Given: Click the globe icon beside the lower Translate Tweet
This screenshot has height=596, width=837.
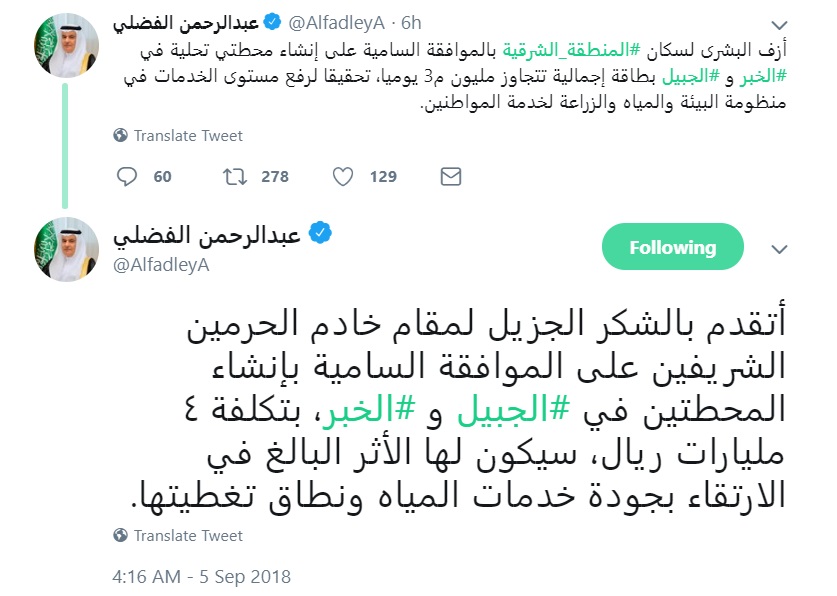Looking at the screenshot, I should tap(121, 536).
